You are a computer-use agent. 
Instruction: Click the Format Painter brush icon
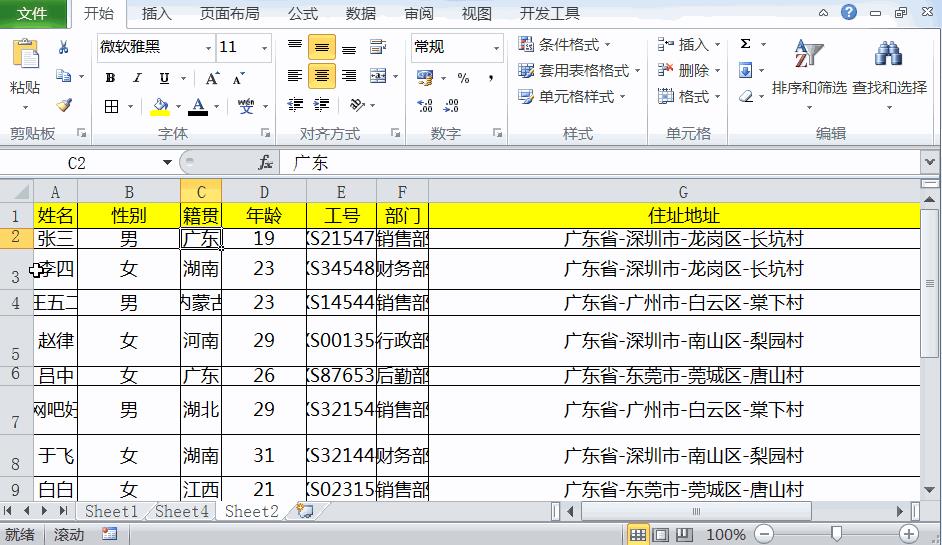[x=64, y=105]
